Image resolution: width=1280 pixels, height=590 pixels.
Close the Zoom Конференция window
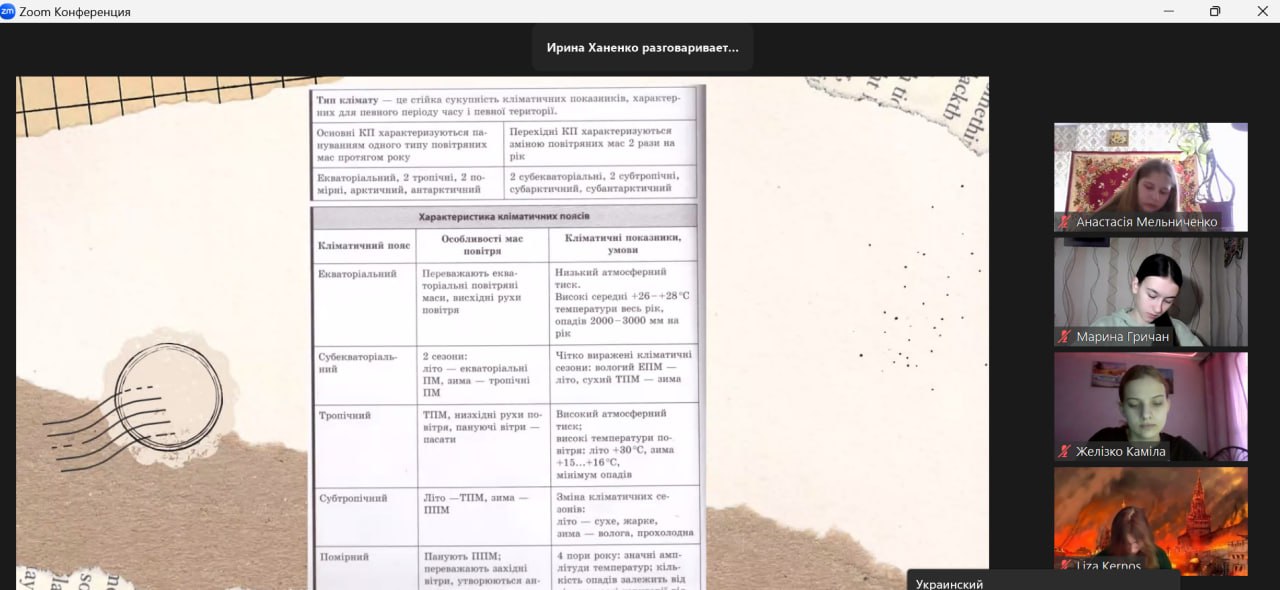tap(1261, 11)
